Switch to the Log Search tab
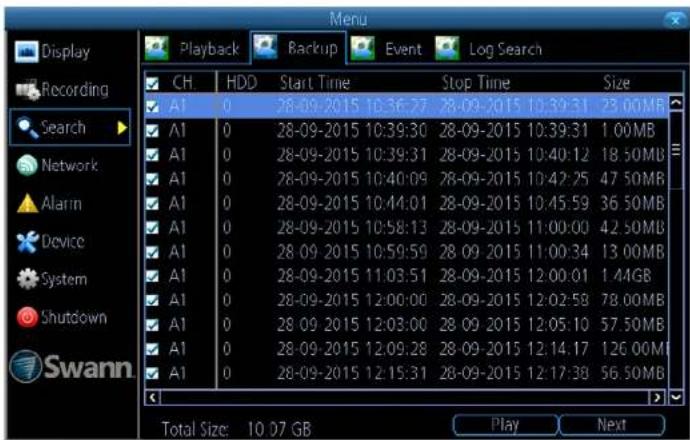The image size is (690, 440). click(x=489, y=48)
